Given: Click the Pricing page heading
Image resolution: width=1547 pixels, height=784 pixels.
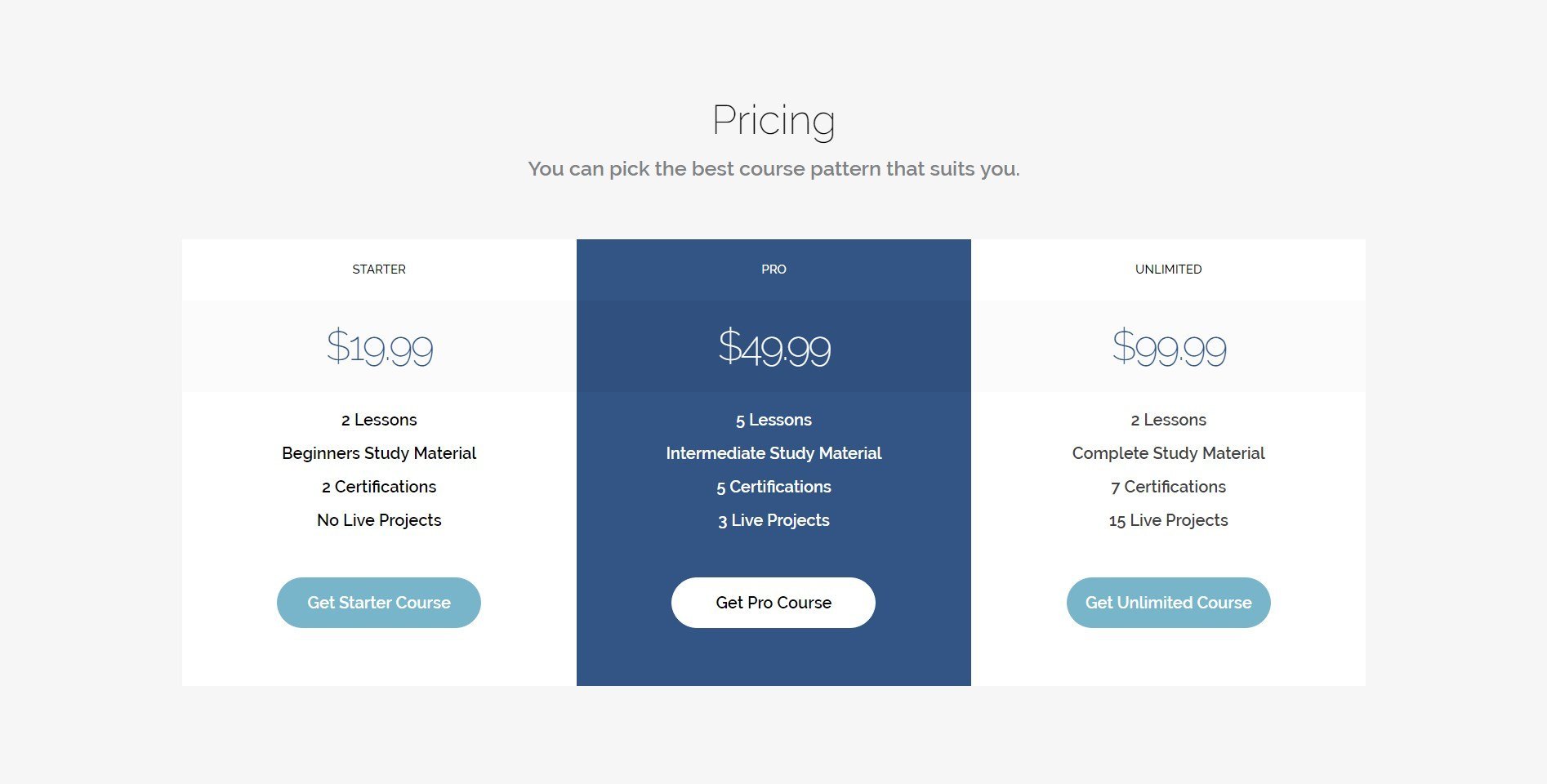Looking at the screenshot, I should pos(773,120).
